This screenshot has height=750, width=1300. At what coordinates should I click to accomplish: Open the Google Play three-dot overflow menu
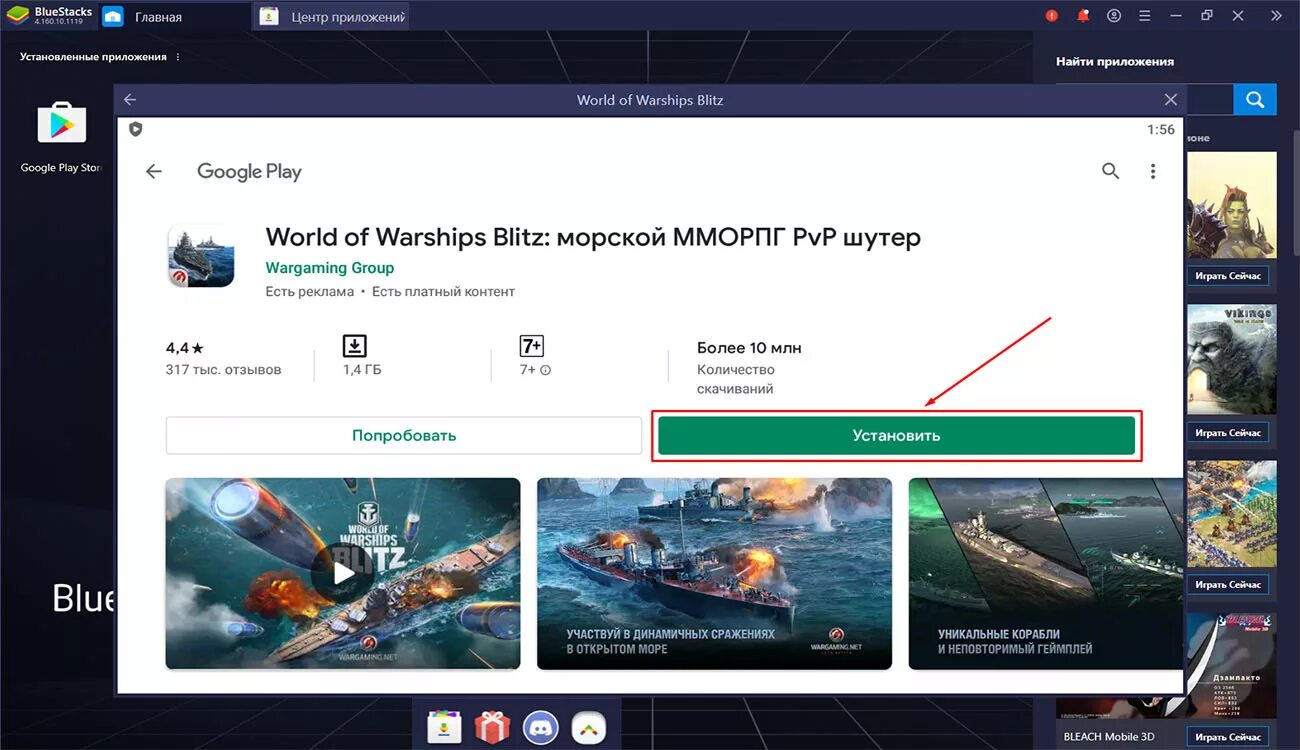pos(1153,171)
